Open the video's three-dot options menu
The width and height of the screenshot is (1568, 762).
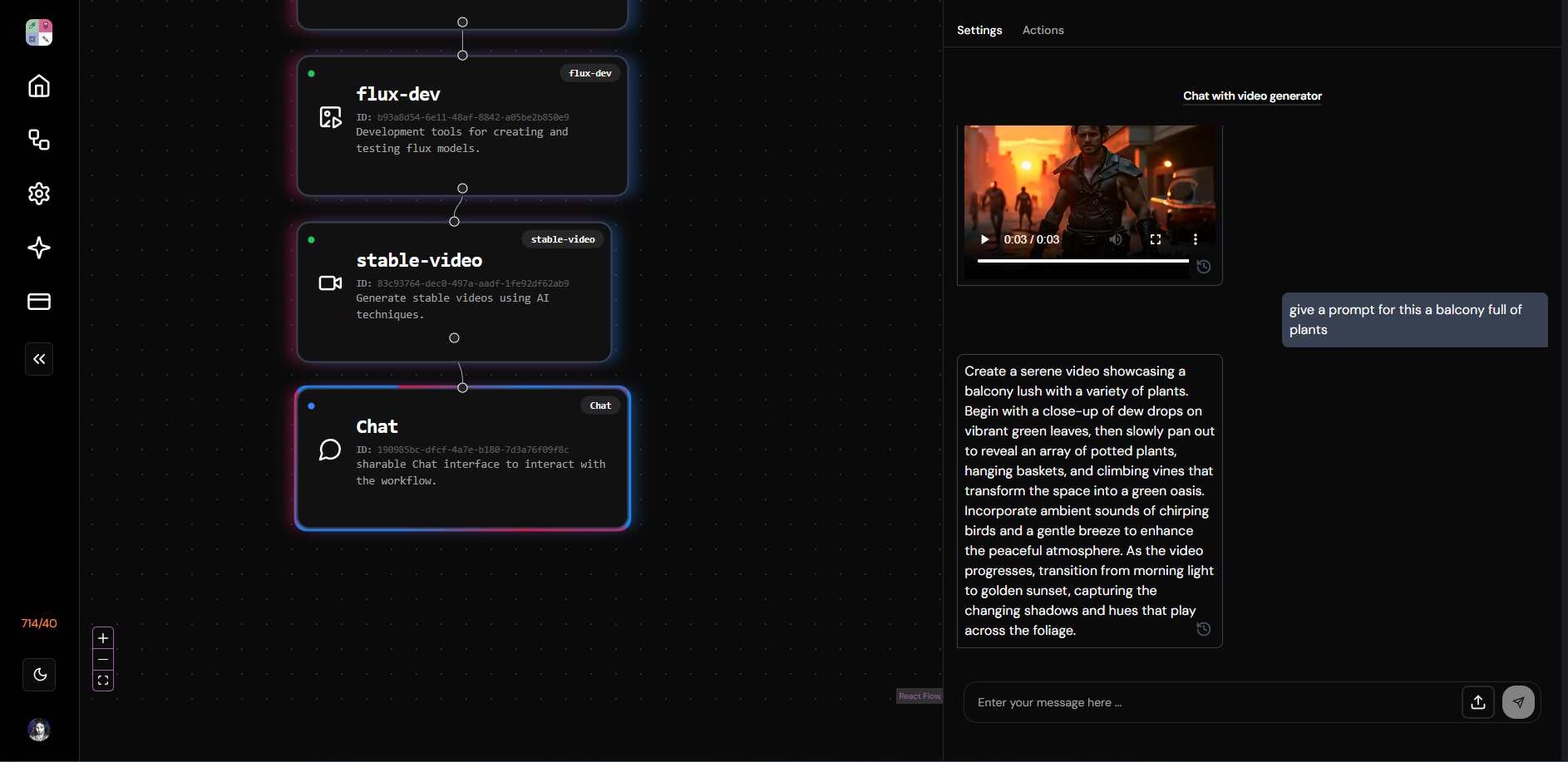(1196, 239)
